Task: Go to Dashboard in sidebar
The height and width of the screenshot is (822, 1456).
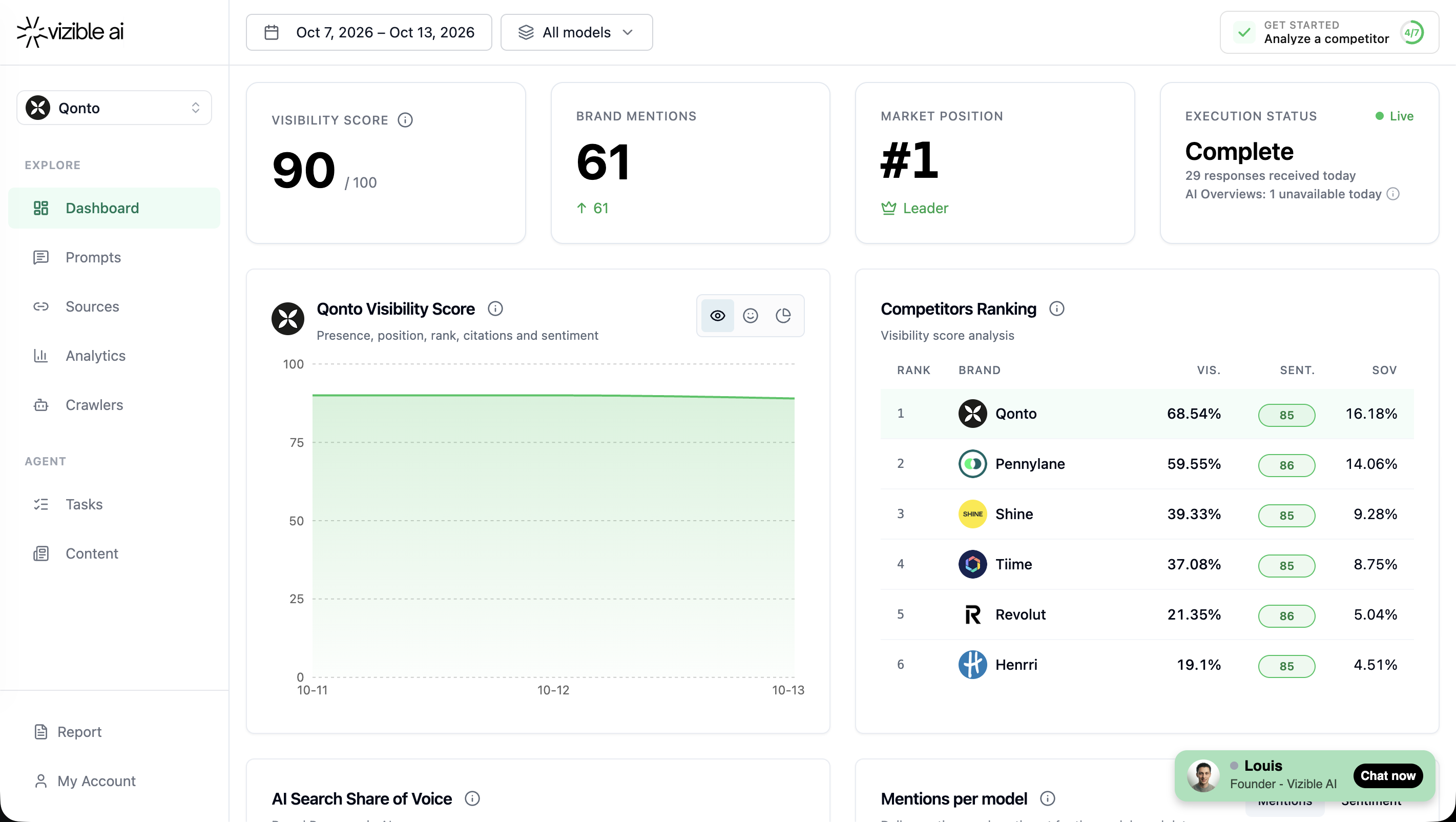Action: (x=114, y=208)
